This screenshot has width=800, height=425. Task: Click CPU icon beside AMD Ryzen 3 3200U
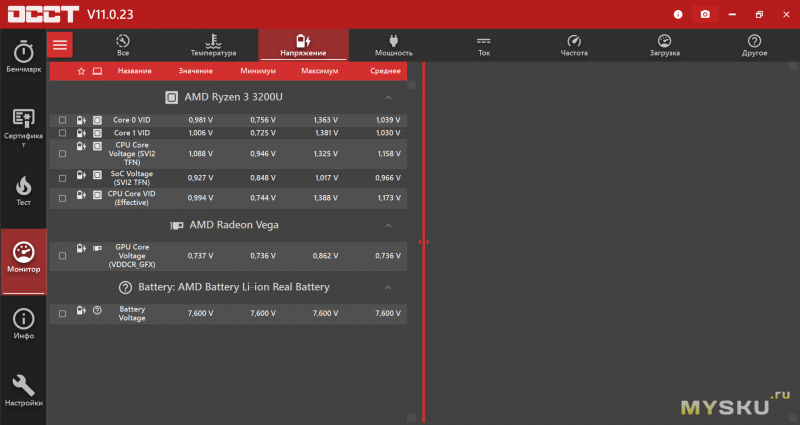(171, 97)
